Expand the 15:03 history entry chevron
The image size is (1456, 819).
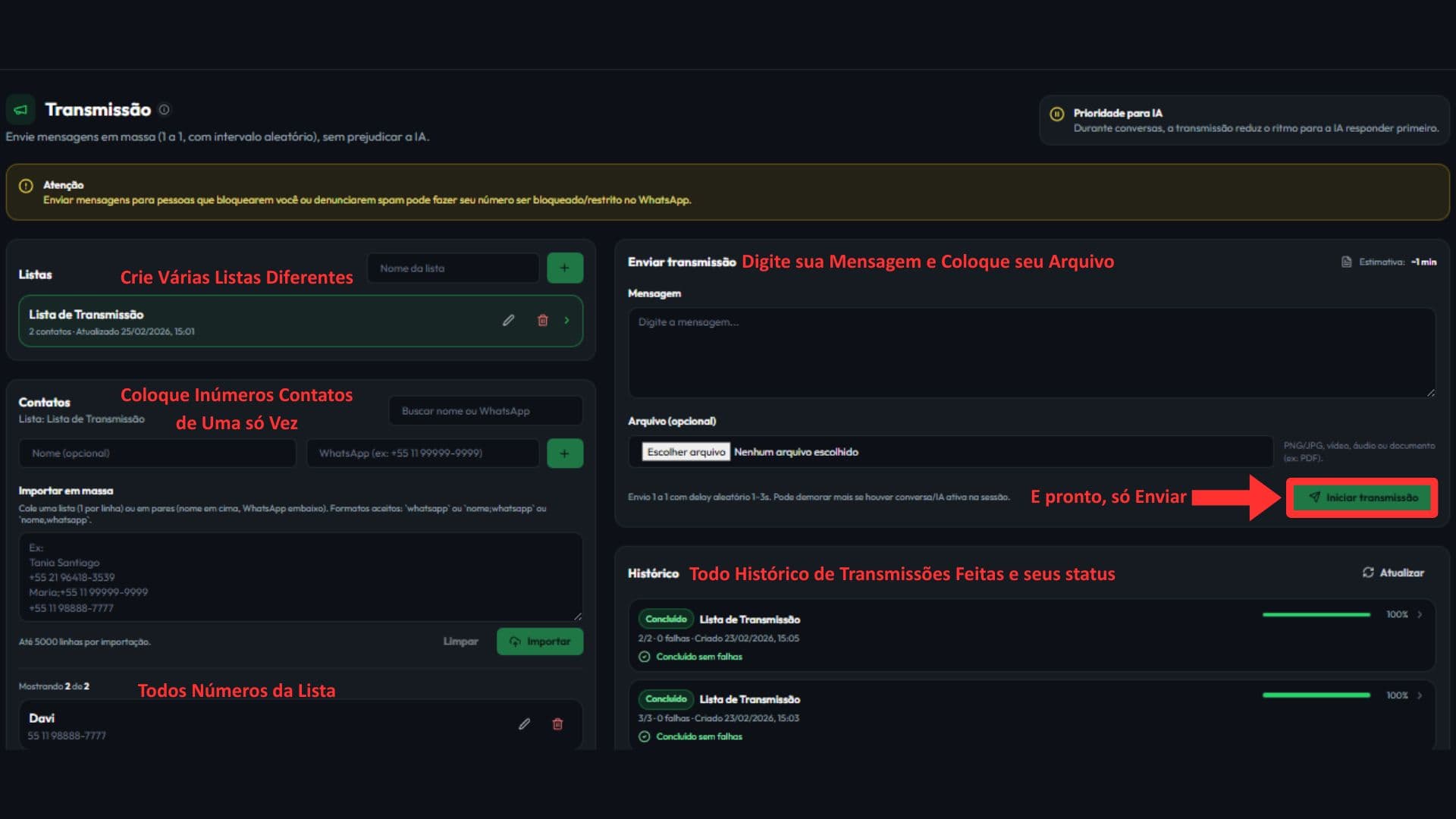click(x=1420, y=695)
